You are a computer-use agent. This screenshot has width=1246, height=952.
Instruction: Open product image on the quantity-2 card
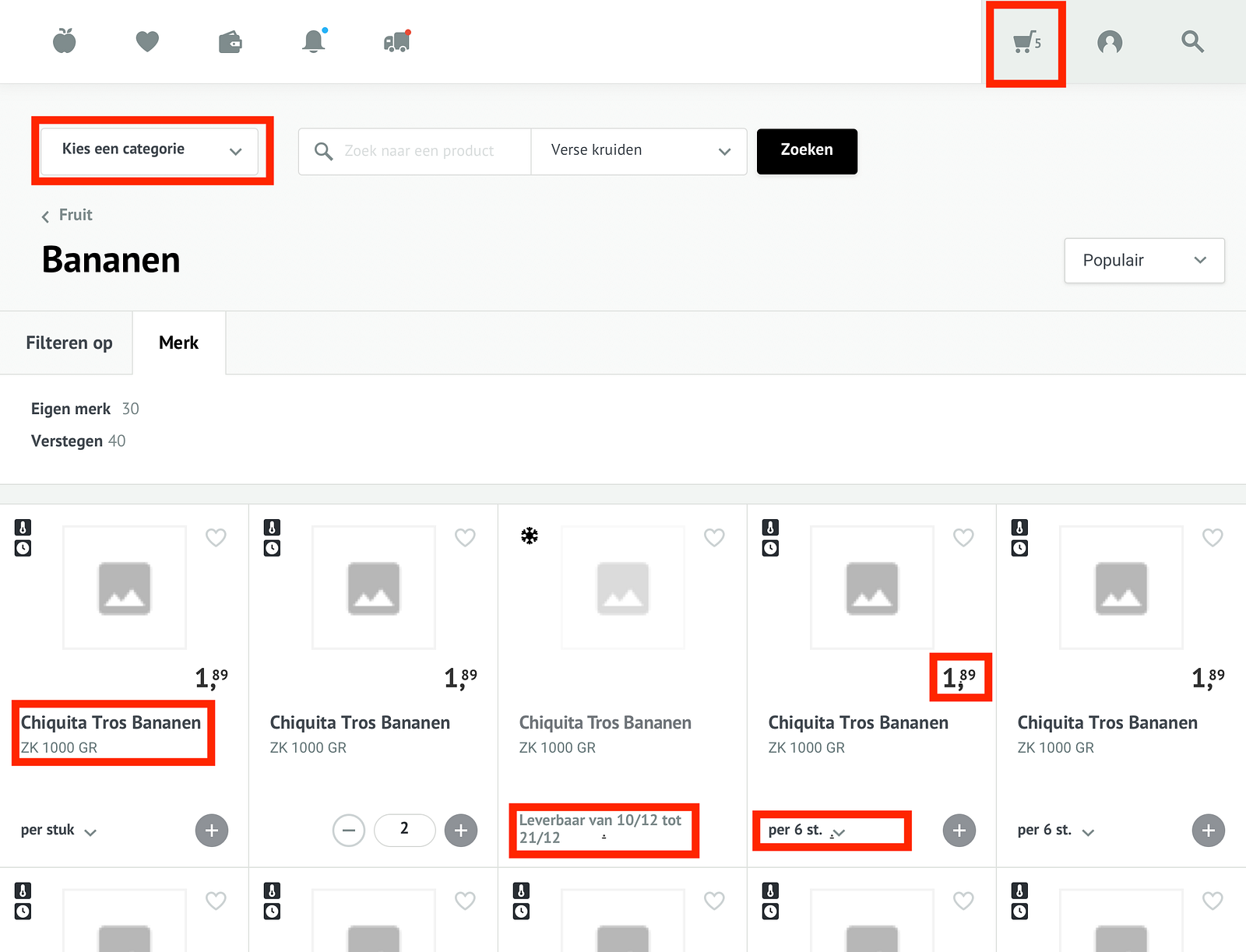click(374, 588)
